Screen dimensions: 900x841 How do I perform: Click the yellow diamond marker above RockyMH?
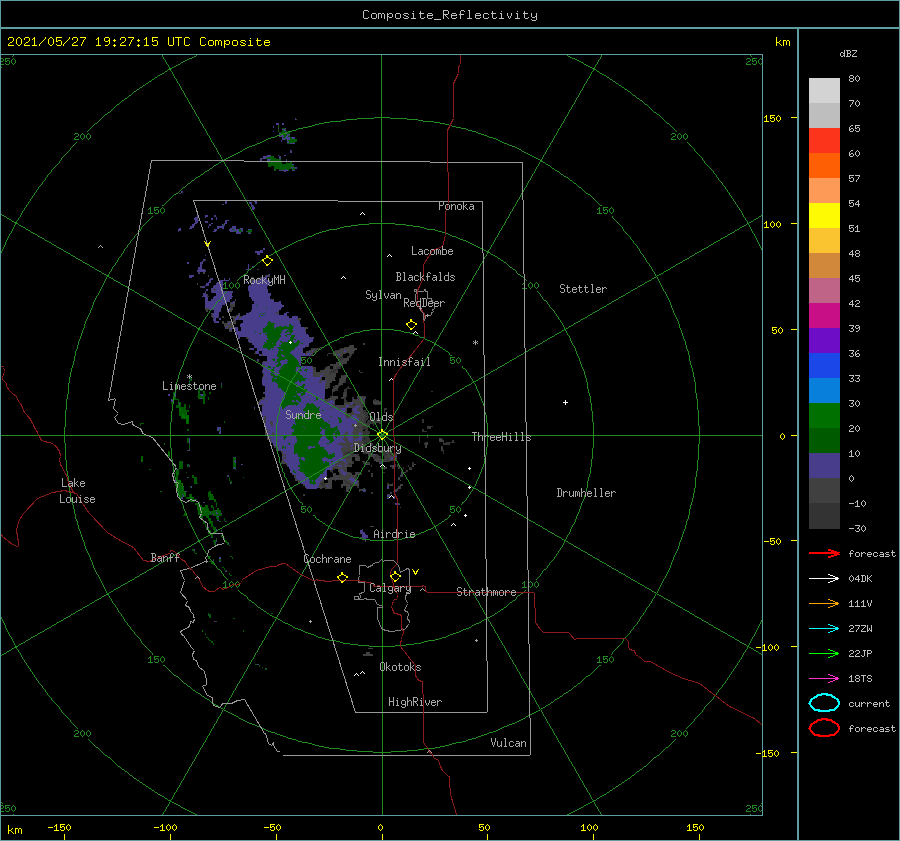pyautogui.click(x=267, y=261)
